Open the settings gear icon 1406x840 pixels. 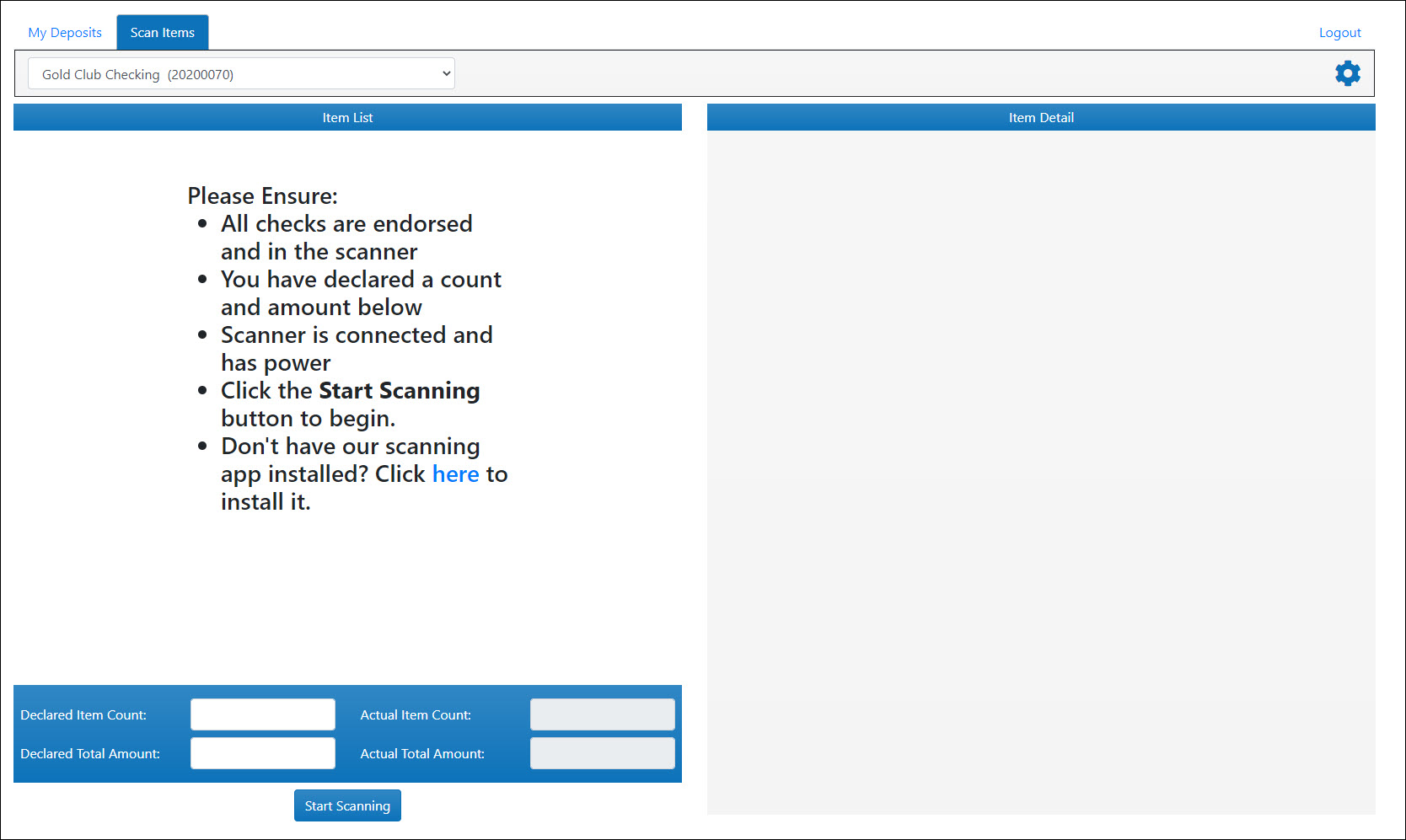point(1347,73)
